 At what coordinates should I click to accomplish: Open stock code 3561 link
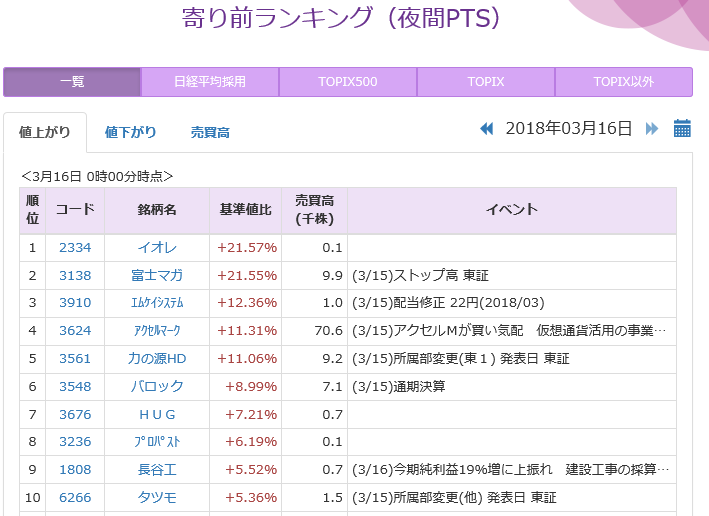[x=75, y=359]
